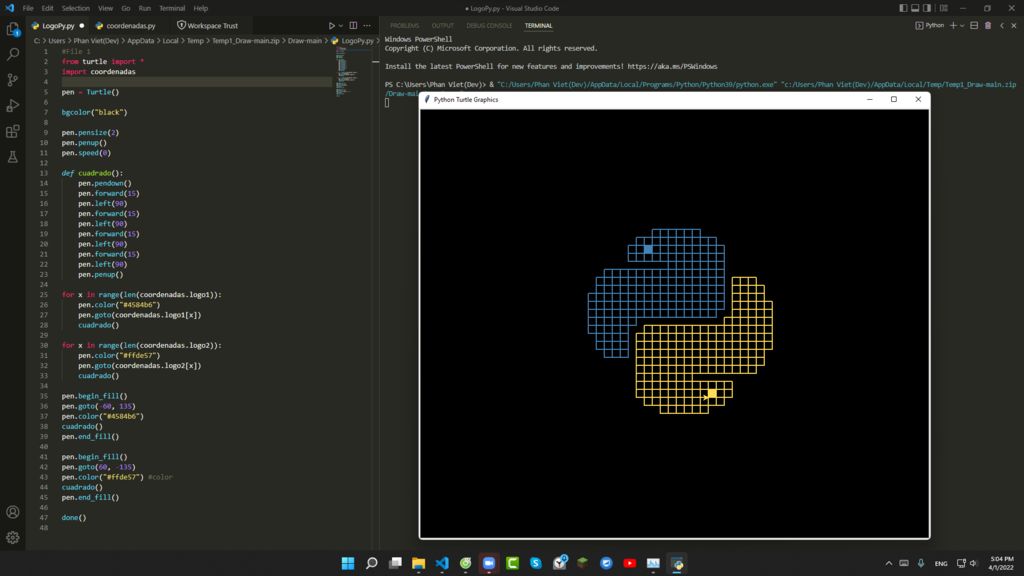The image size is (1024, 576).
Task: Toggle secondary side bar visibility
Action: [927, 8]
